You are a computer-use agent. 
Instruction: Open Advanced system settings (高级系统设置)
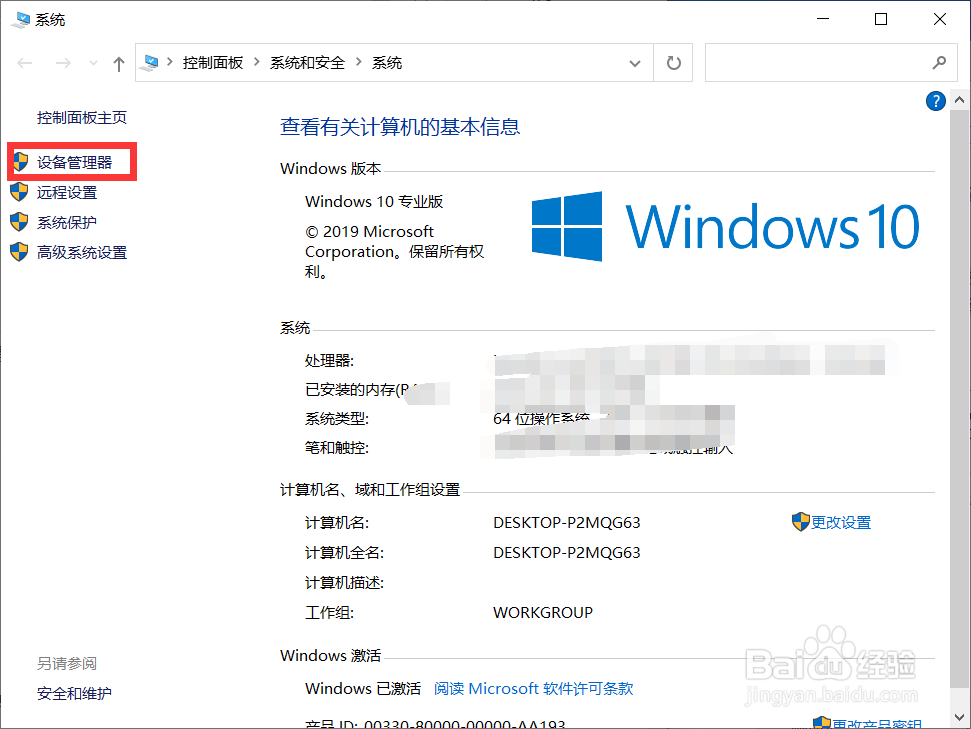[82, 253]
